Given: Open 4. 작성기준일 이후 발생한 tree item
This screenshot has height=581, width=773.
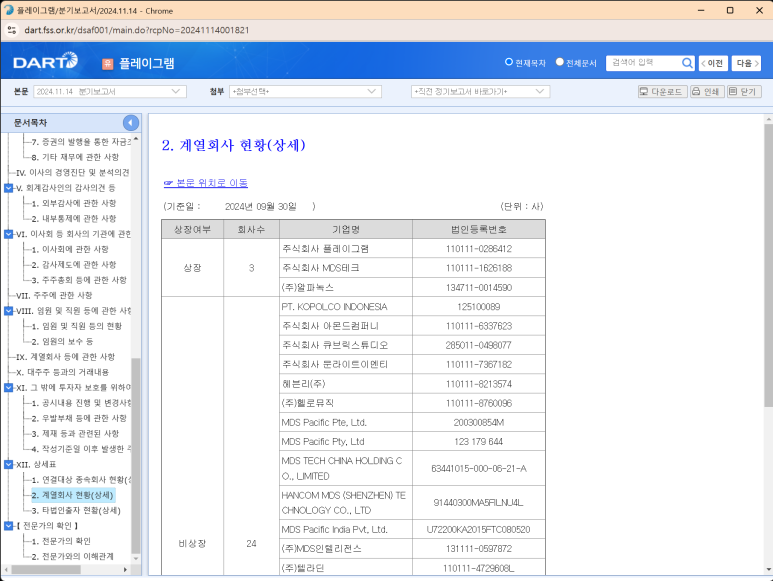Looking at the screenshot, I should coord(81,449).
